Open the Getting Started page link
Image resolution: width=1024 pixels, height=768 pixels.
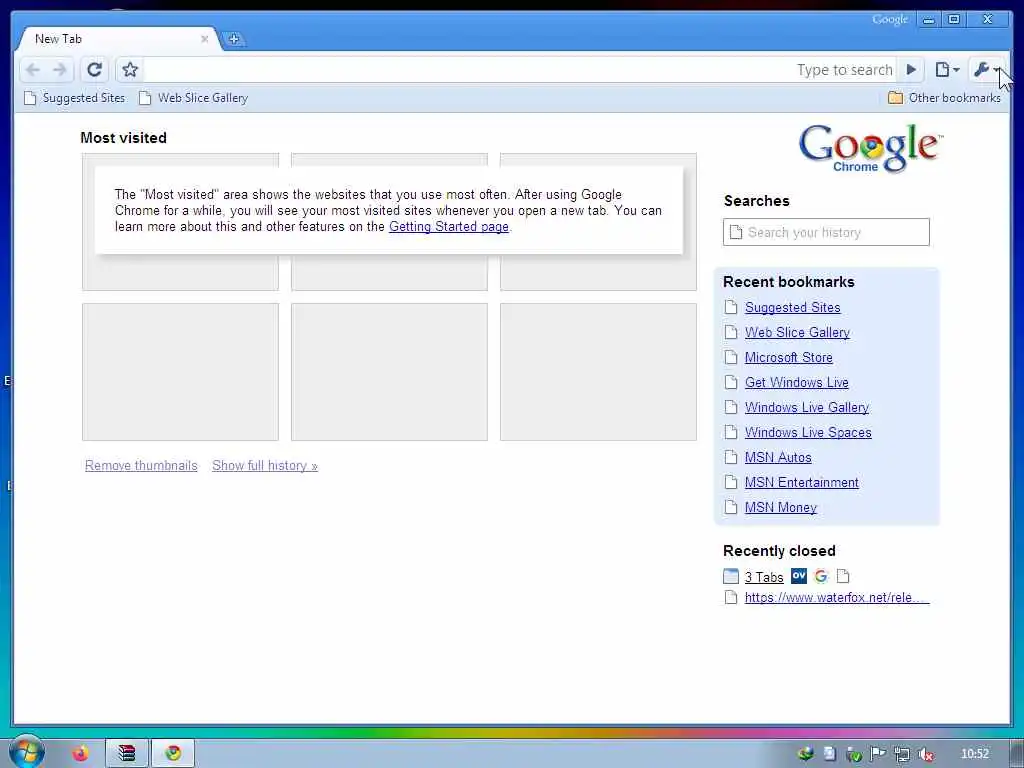(449, 227)
